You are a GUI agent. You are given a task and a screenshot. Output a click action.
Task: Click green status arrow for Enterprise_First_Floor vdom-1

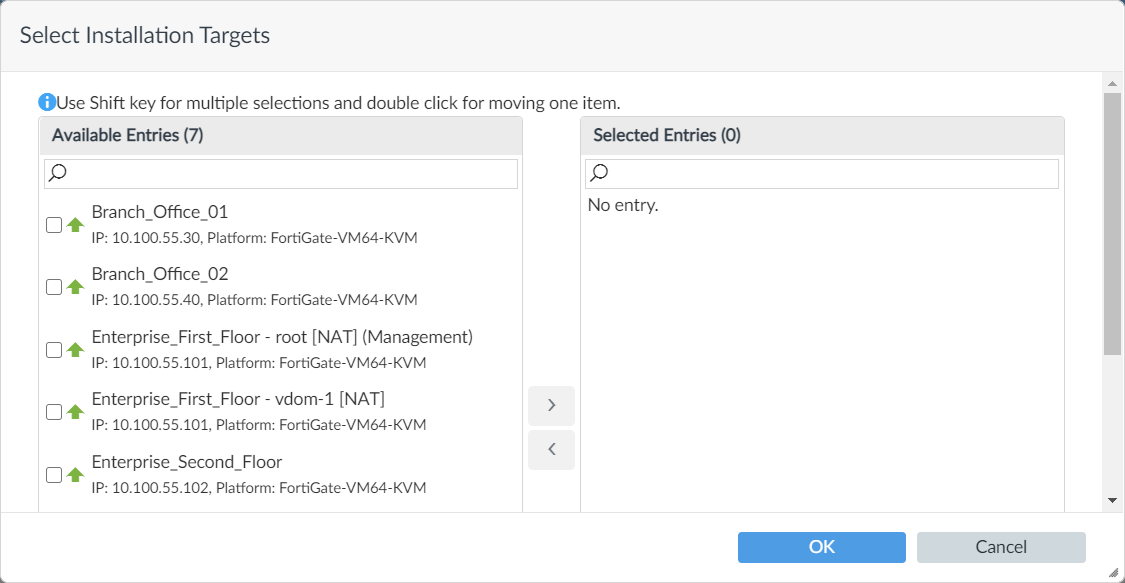[75, 412]
